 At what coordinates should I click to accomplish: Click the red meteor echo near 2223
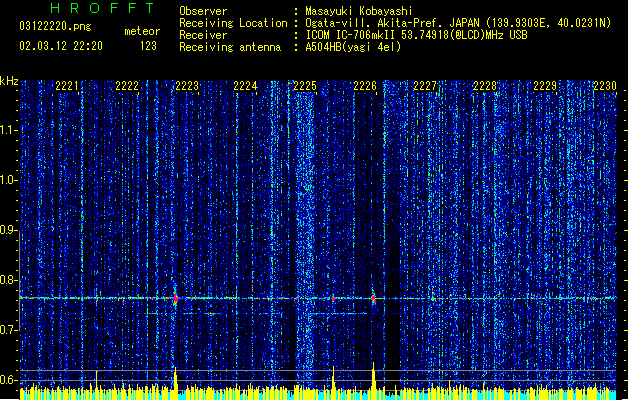176,298
